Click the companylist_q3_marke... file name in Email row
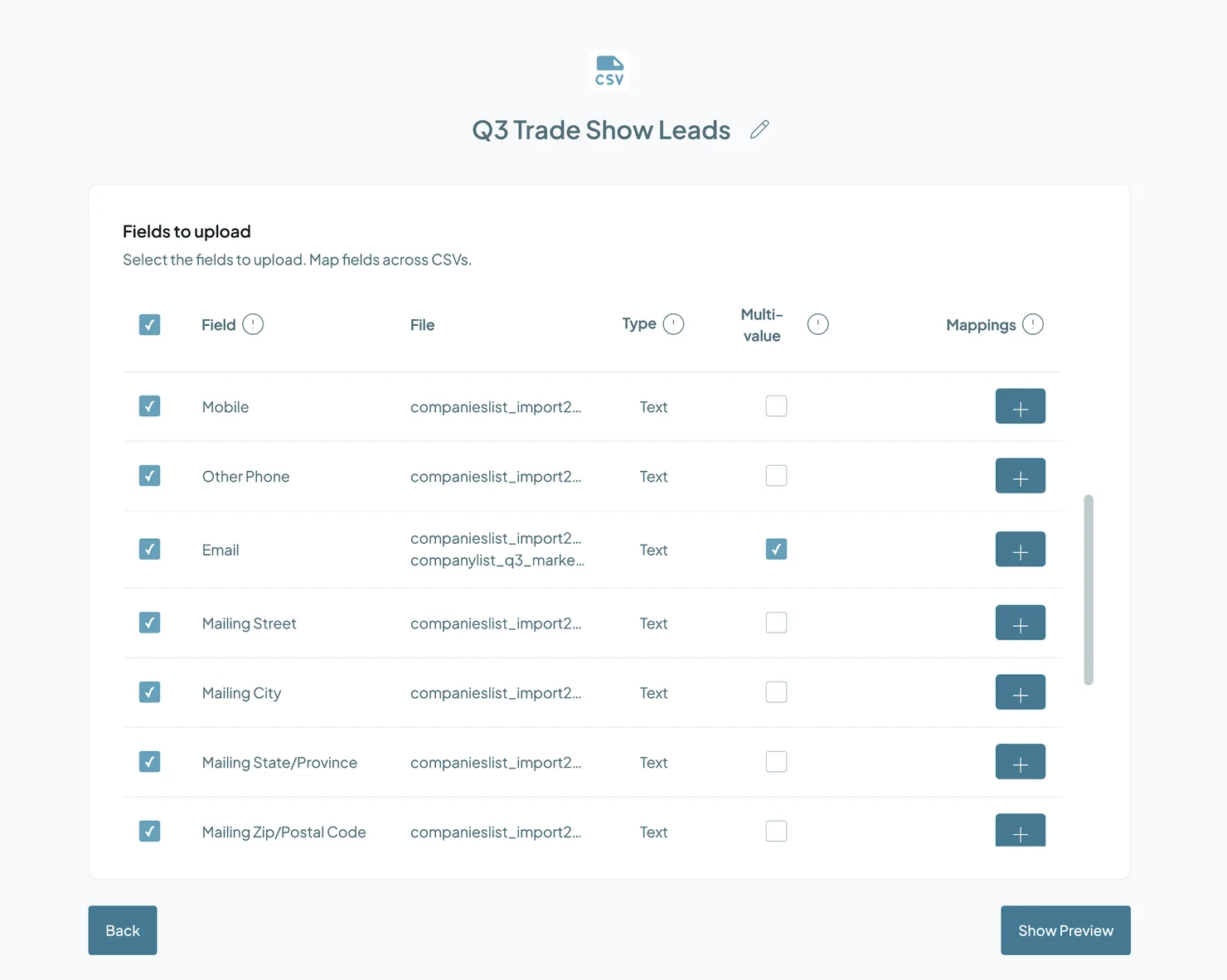Screen dimensions: 1227x980 pyautogui.click(x=497, y=560)
